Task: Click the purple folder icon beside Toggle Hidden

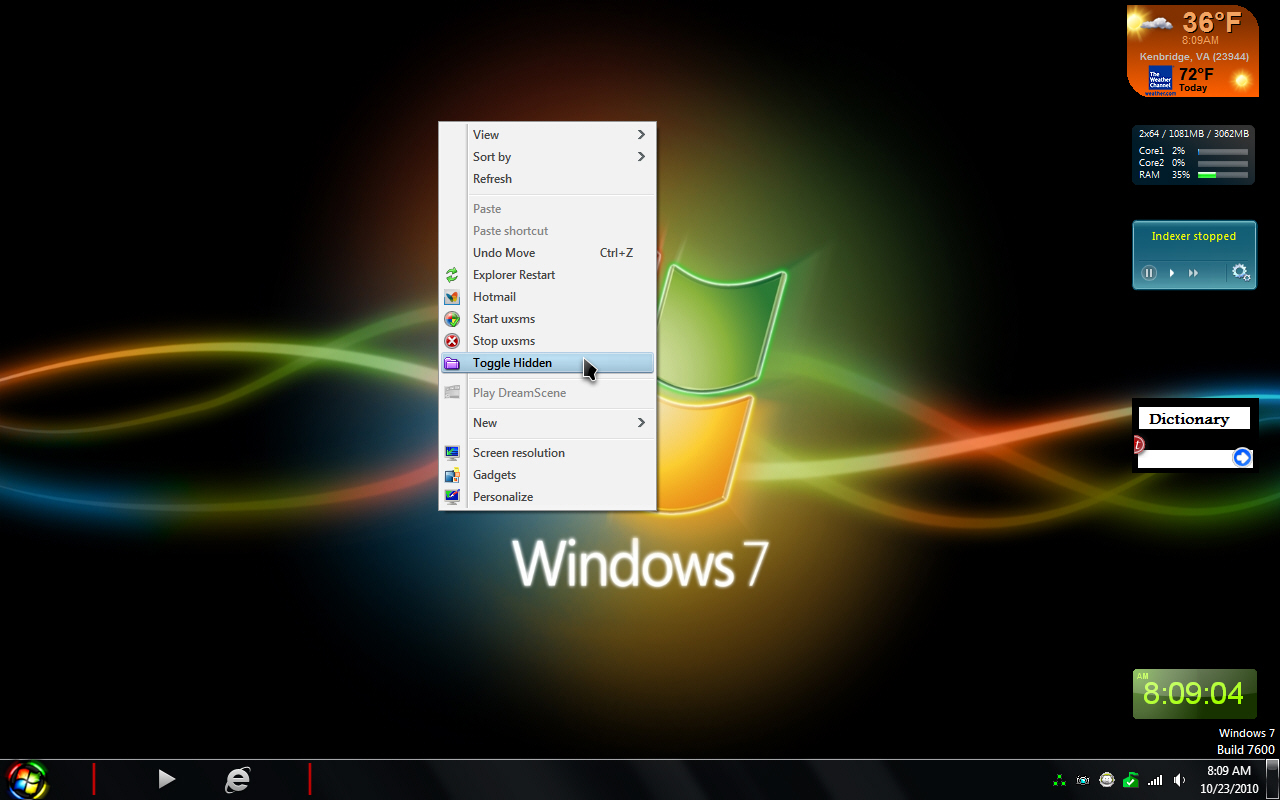Action: [x=452, y=363]
